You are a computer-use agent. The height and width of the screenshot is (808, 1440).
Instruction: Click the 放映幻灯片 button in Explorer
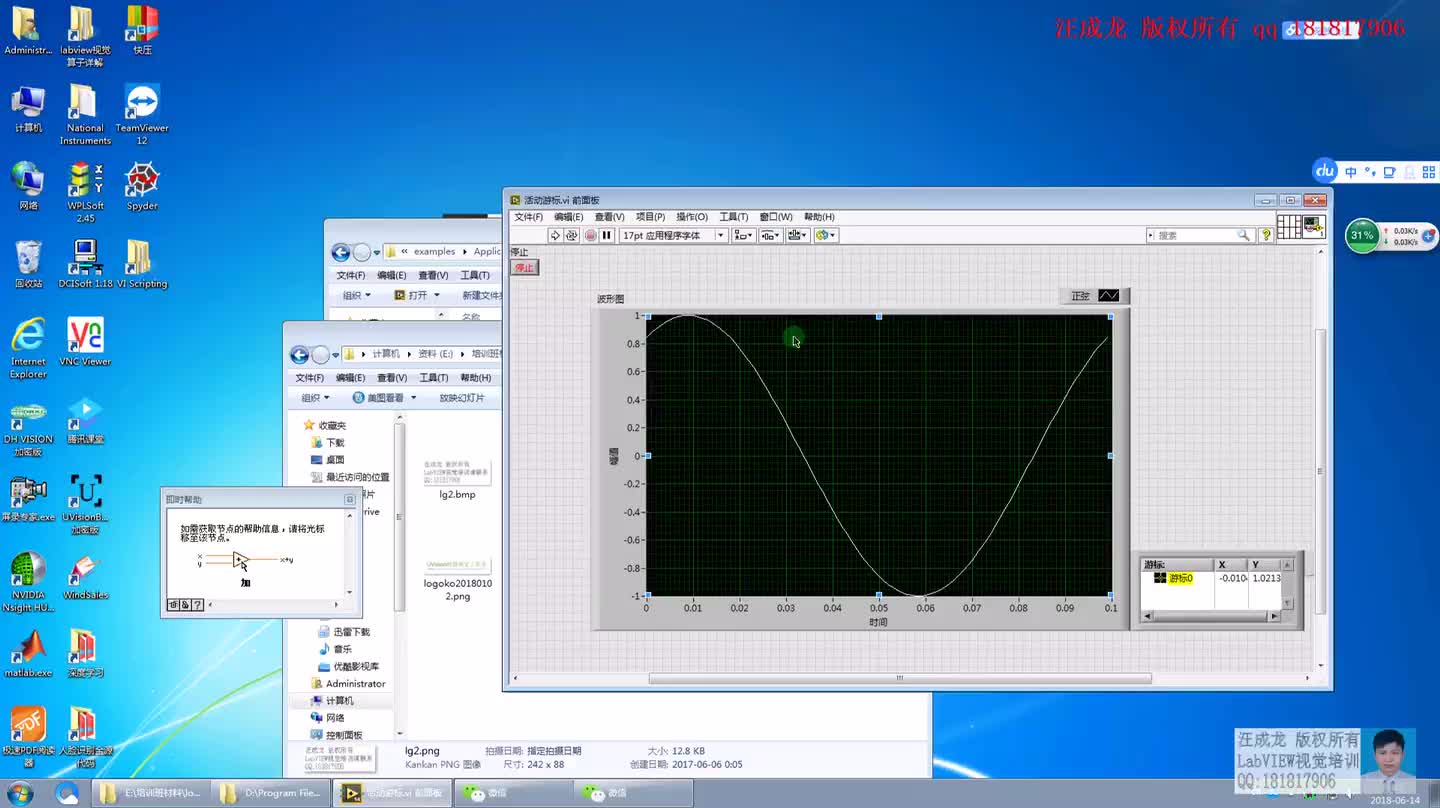(462, 396)
